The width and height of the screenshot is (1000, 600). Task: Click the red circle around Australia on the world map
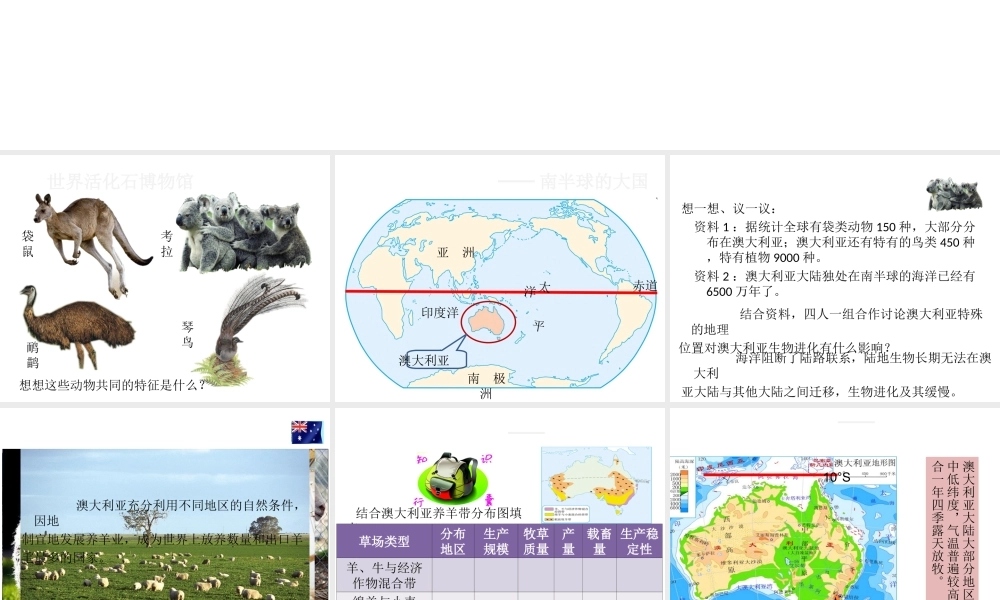[489, 323]
